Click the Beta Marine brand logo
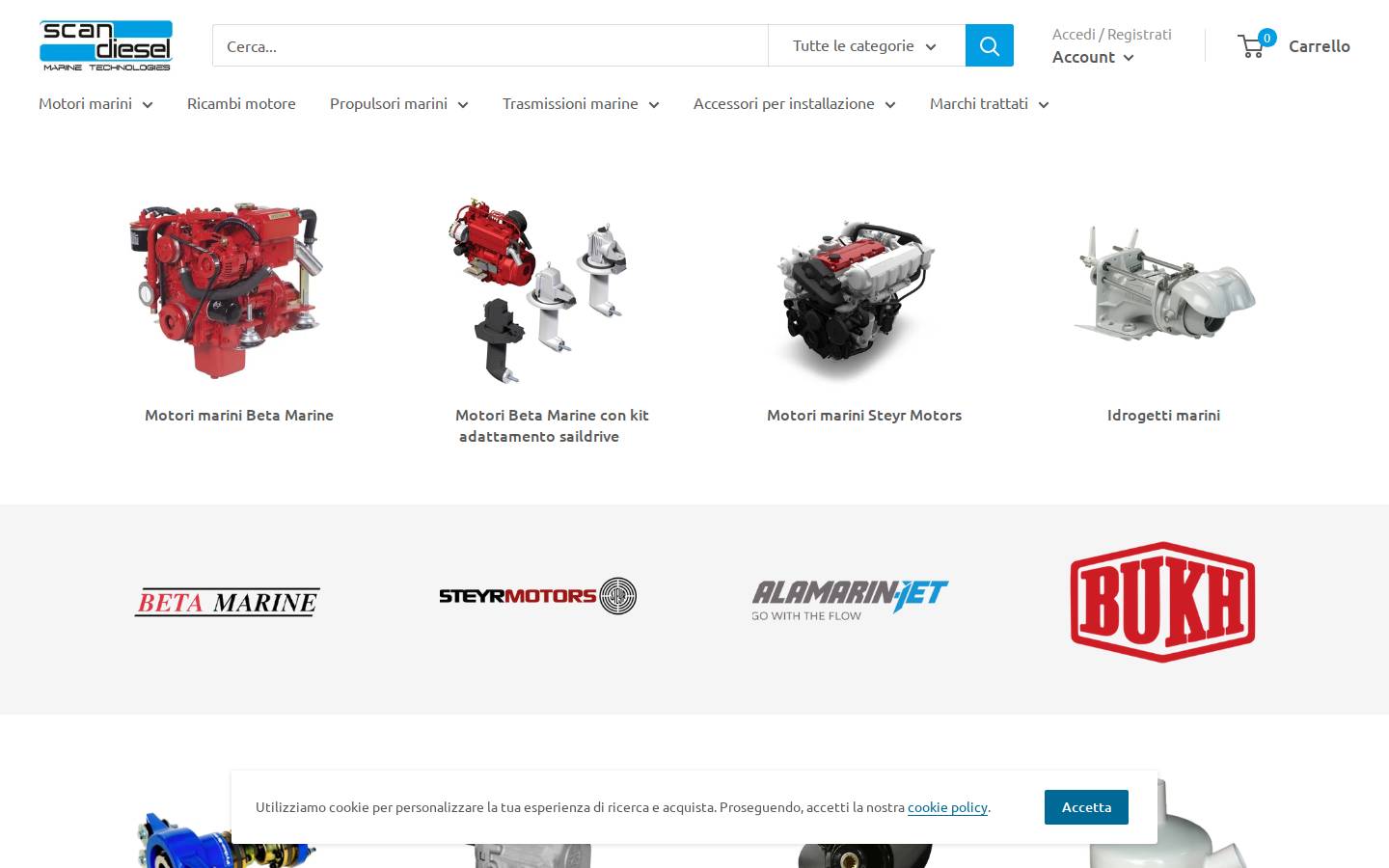Viewport: 1389px width, 868px height. point(228,602)
